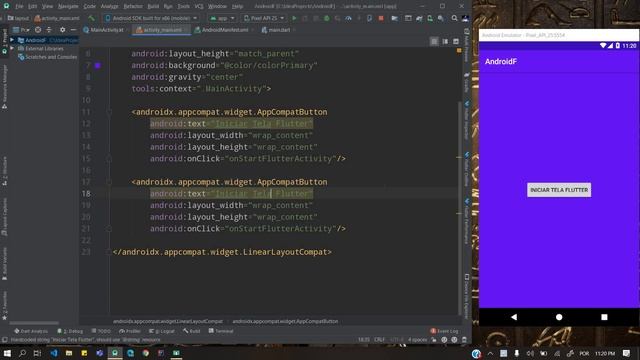
Task: Open the Logcat tool window
Action: click(x=162, y=331)
